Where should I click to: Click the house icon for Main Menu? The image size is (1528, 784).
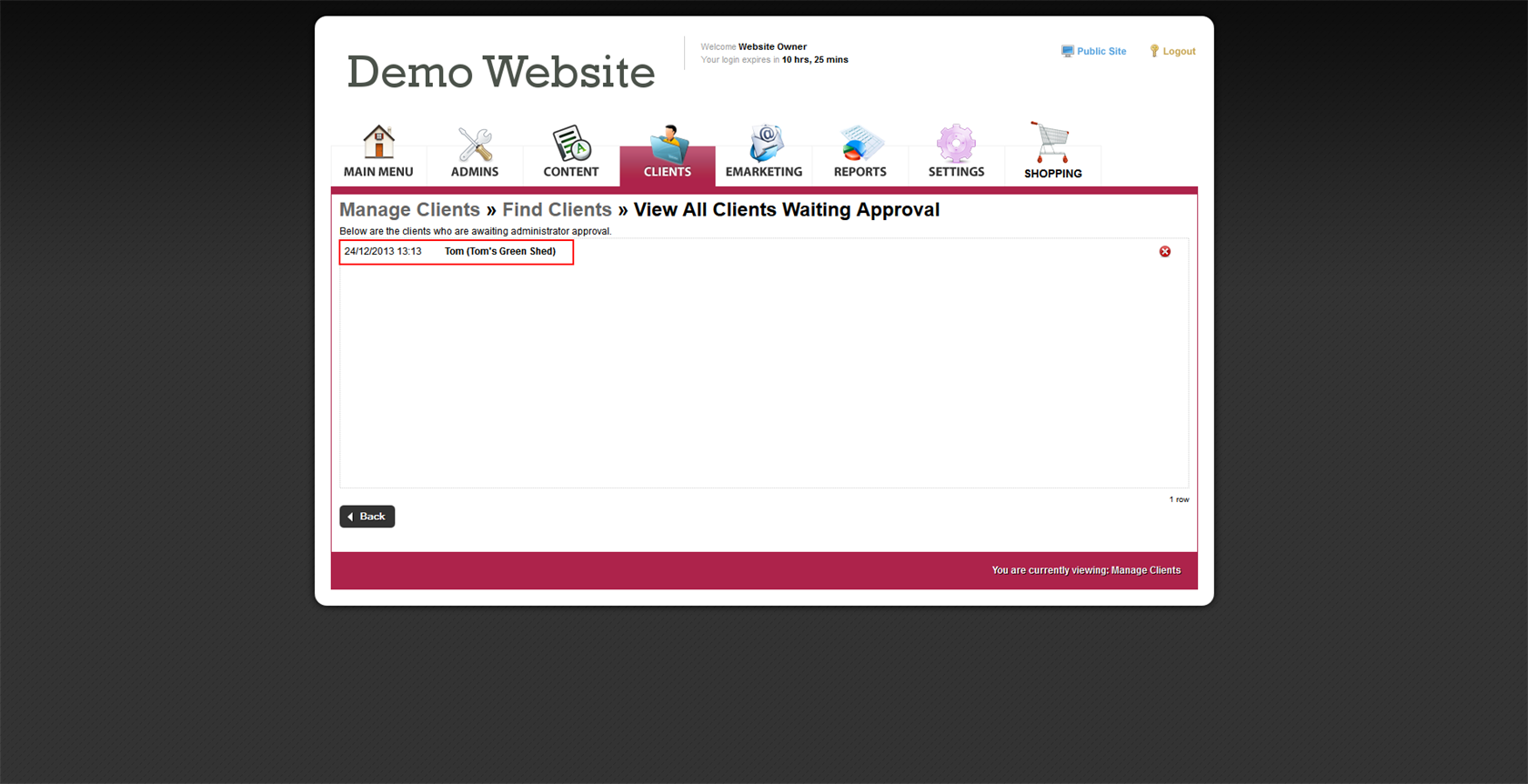click(x=378, y=142)
